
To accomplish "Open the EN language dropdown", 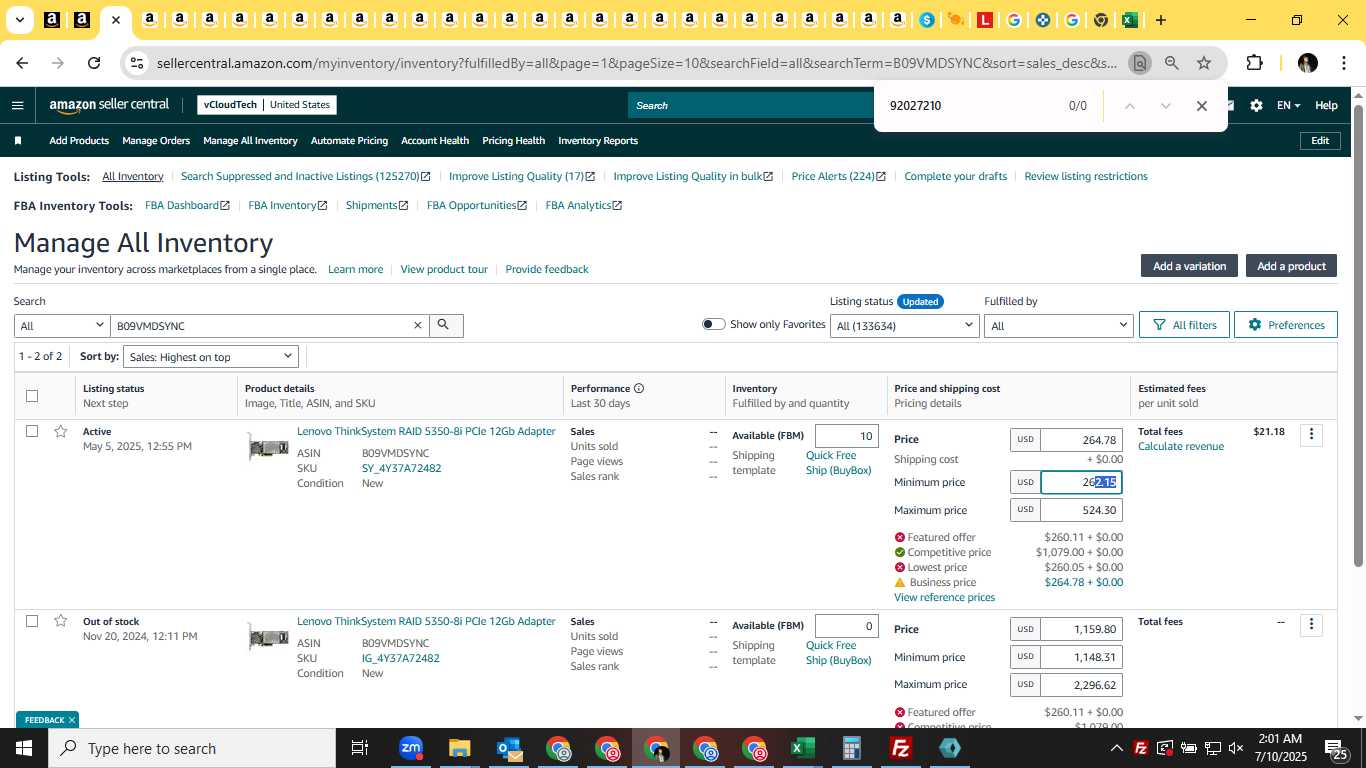I will 1288,105.
